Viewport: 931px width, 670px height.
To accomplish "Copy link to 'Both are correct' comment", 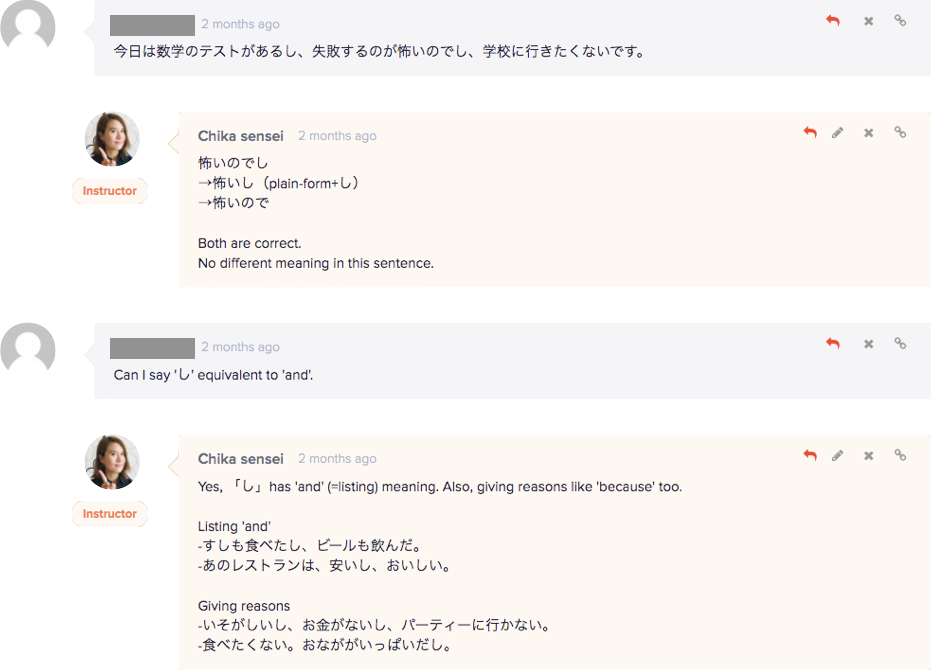I will click(900, 132).
